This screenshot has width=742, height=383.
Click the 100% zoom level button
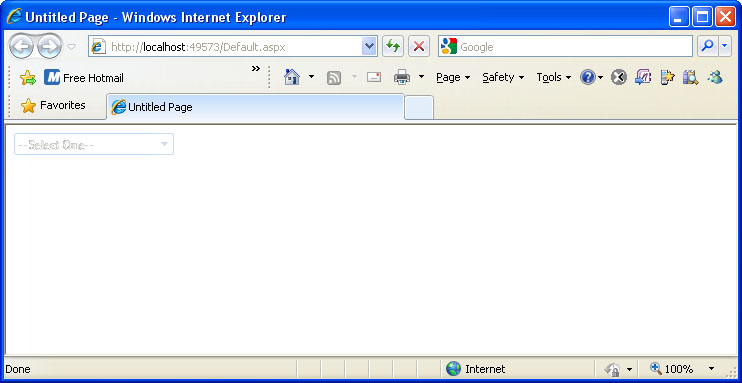click(x=672, y=369)
